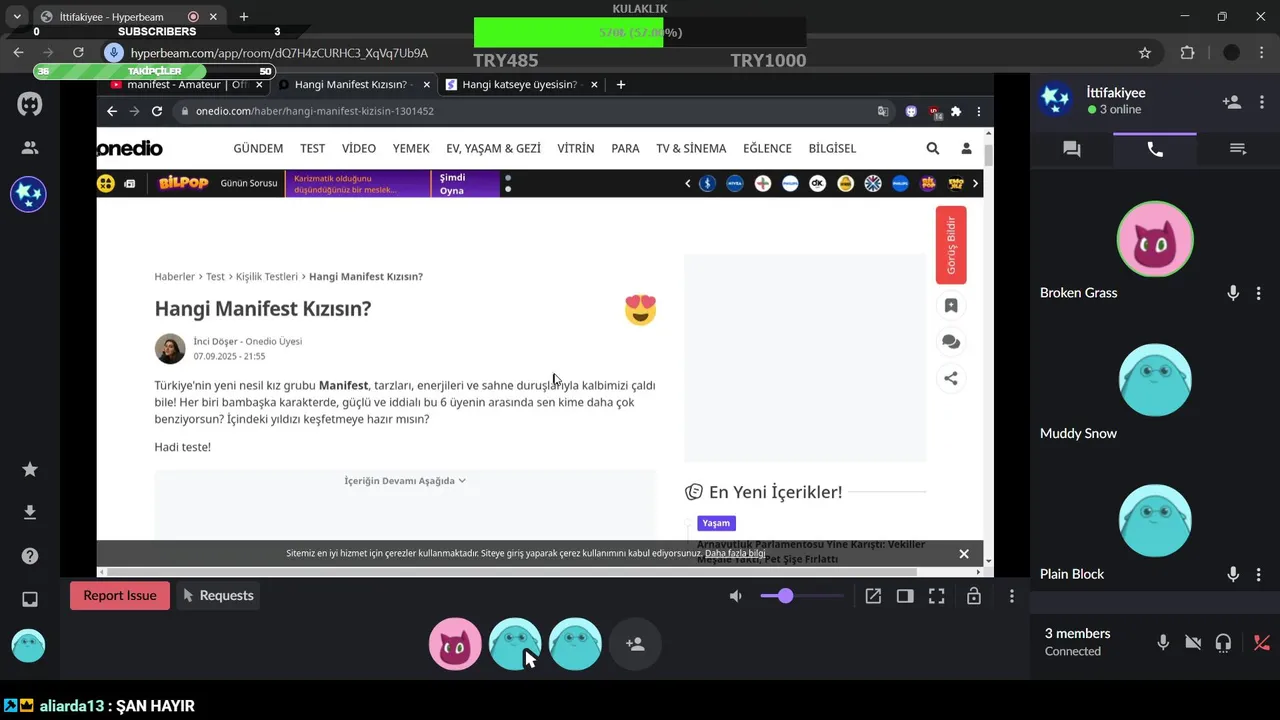Open options menu for Plain Block
Viewport: 1280px width, 720px height.
coord(1259,574)
